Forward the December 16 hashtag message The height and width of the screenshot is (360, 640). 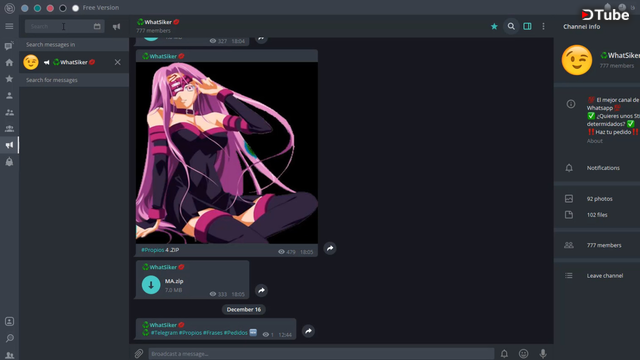(x=309, y=331)
